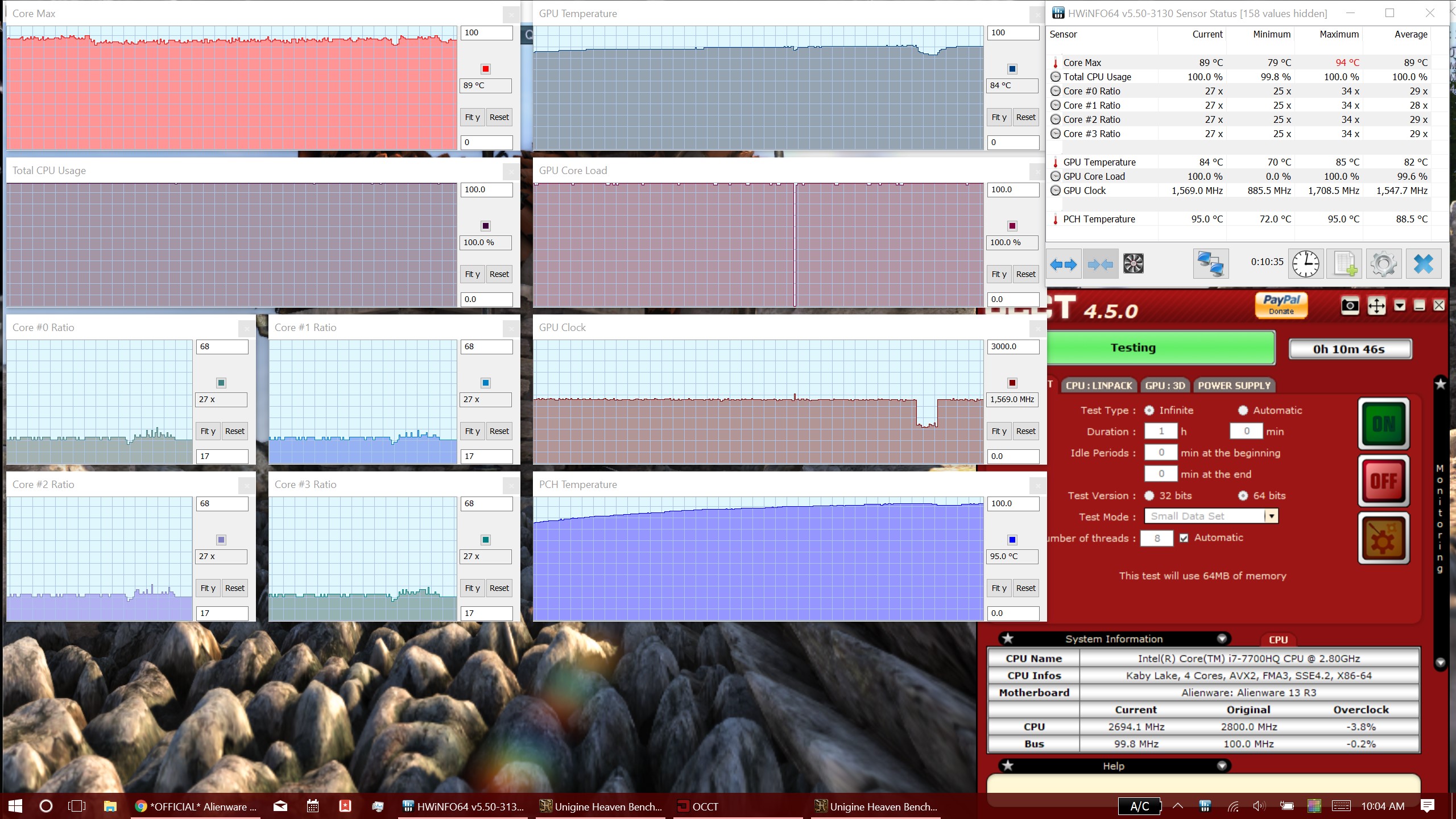Click Reset in GPU Temperature graph
Image resolution: width=1456 pixels, height=819 pixels.
(x=1025, y=117)
